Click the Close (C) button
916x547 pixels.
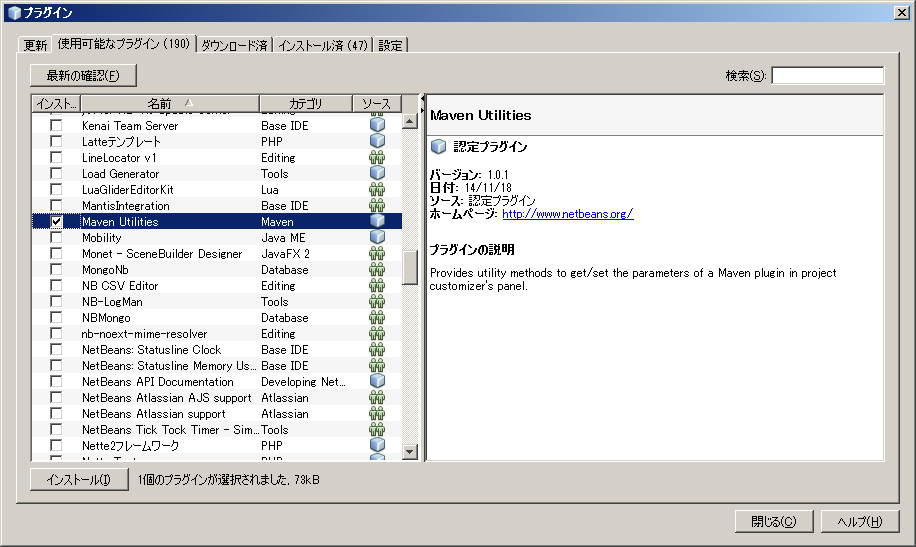click(773, 521)
